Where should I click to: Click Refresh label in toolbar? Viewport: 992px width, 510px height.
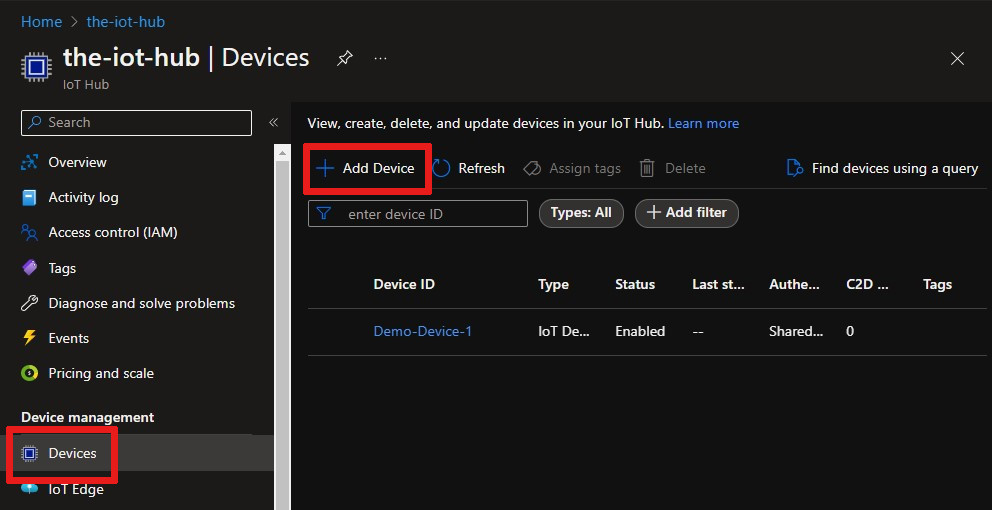(x=481, y=168)
